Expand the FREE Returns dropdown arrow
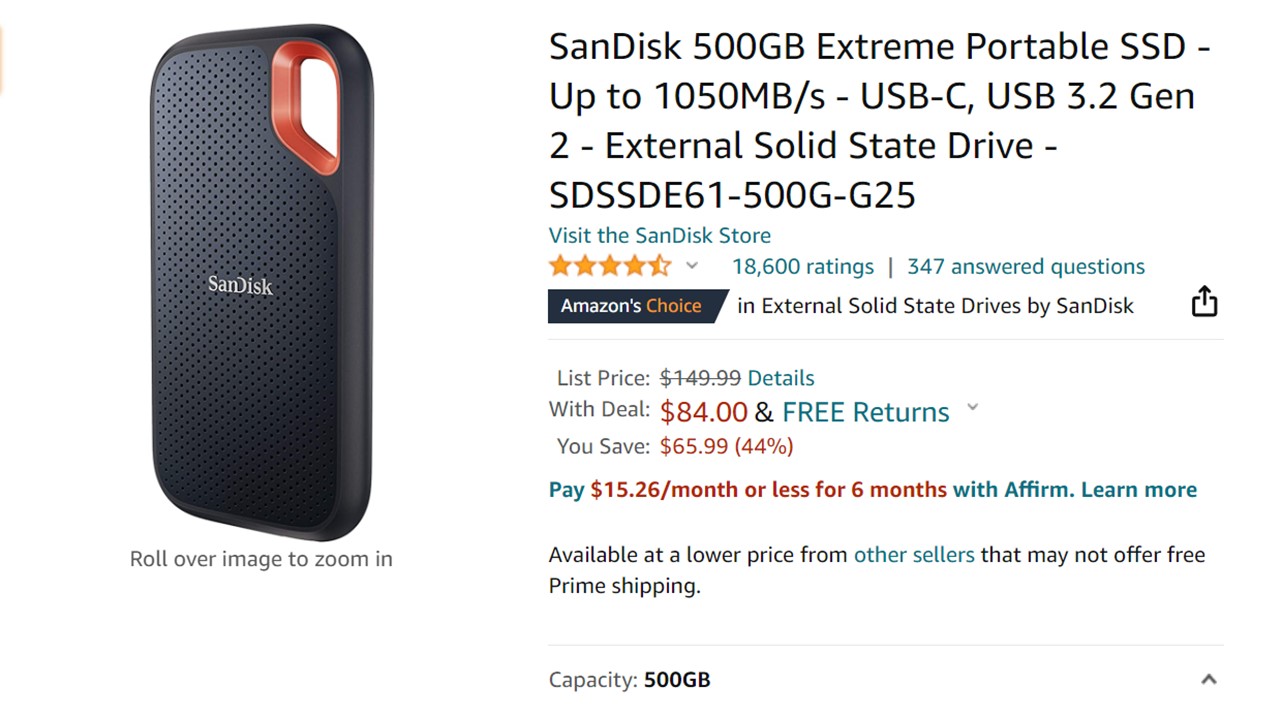Image resolution: width=1263 pixels, height=710 pixels. click(x=972, y=408)
